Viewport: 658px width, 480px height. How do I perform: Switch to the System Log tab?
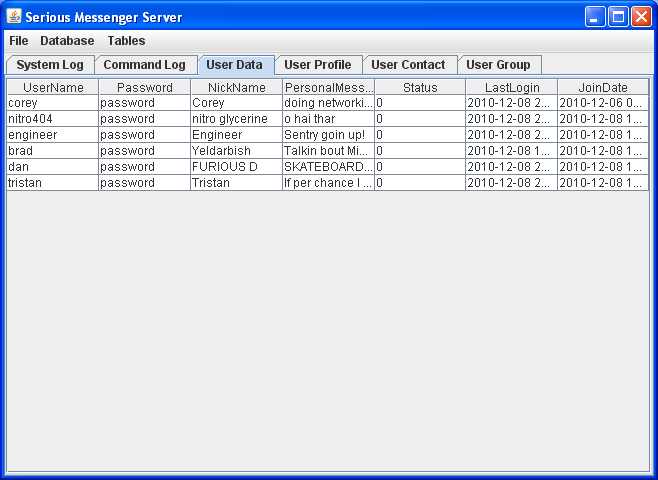click(50, 65)
